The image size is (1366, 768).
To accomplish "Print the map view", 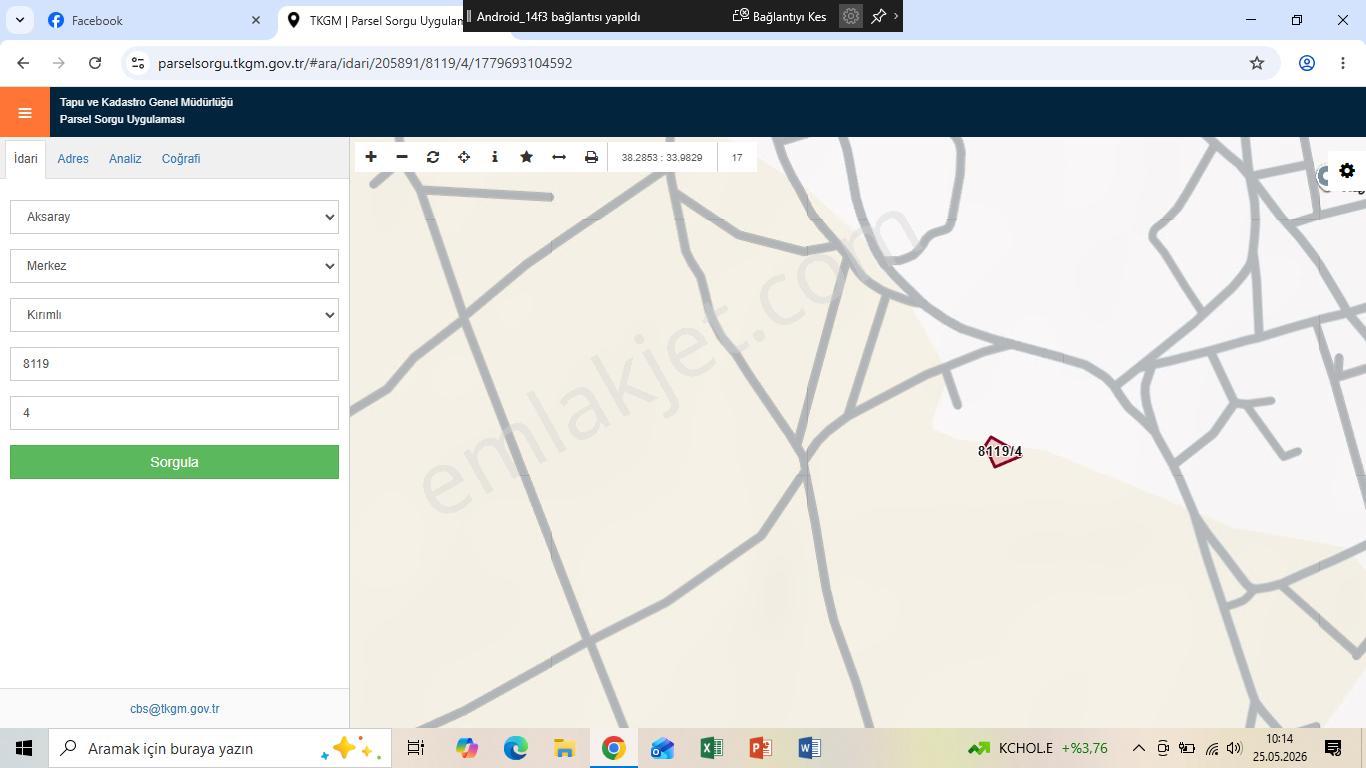I will click(x=591, y=157).
